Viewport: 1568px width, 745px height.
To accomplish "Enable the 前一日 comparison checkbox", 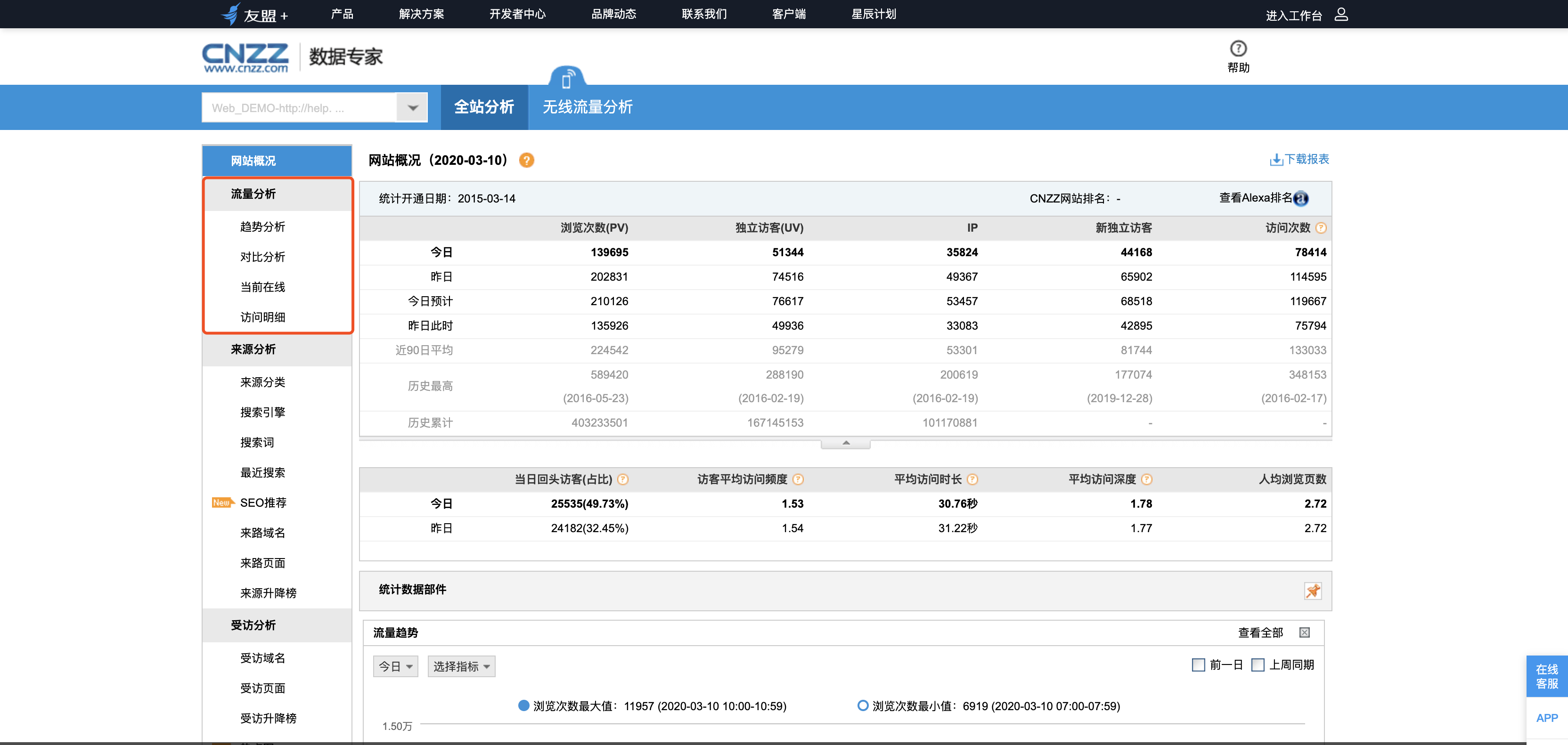I will (1198, 665).
